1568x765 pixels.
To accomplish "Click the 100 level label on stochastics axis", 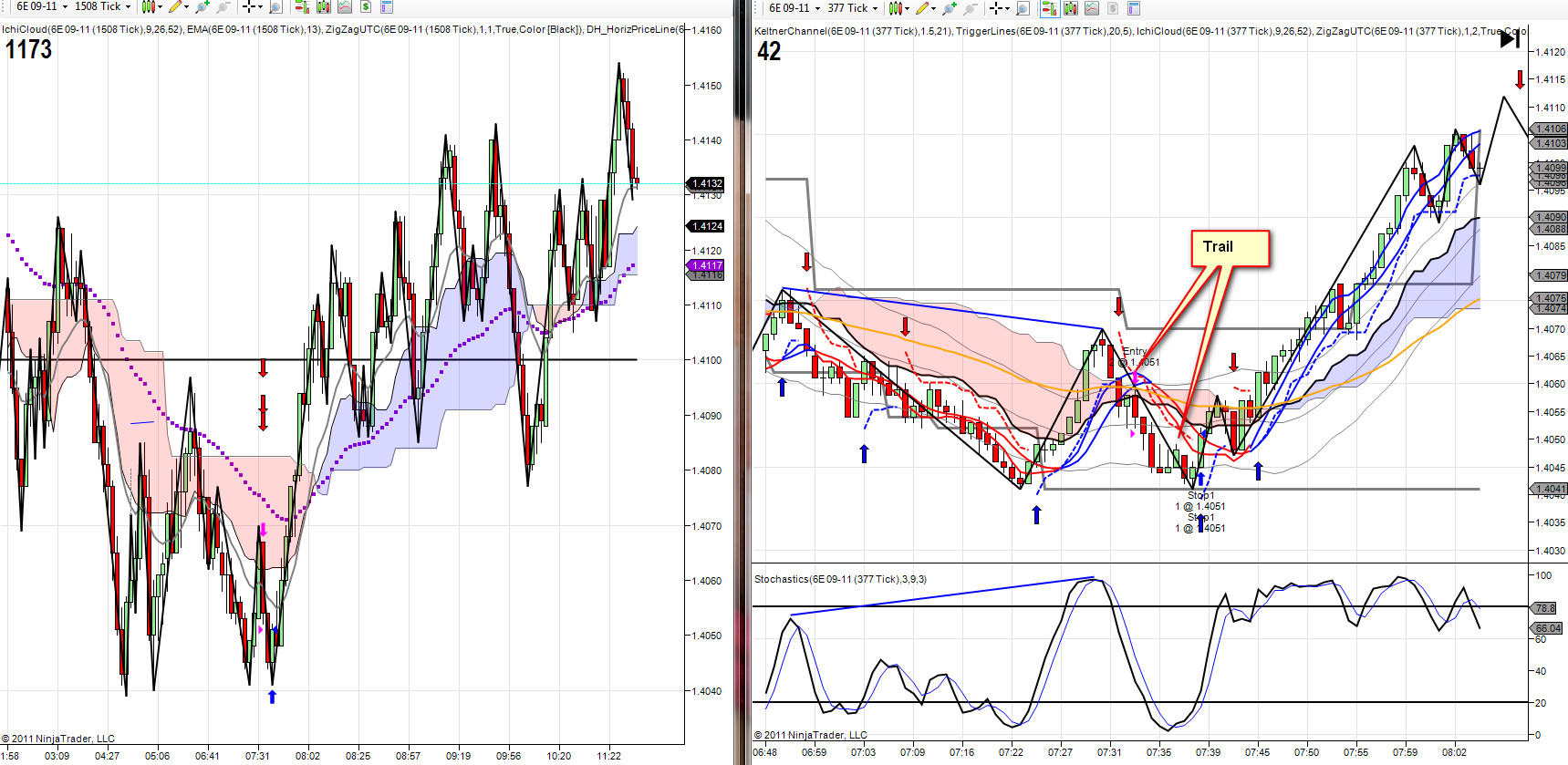I will pos(1543,575).
